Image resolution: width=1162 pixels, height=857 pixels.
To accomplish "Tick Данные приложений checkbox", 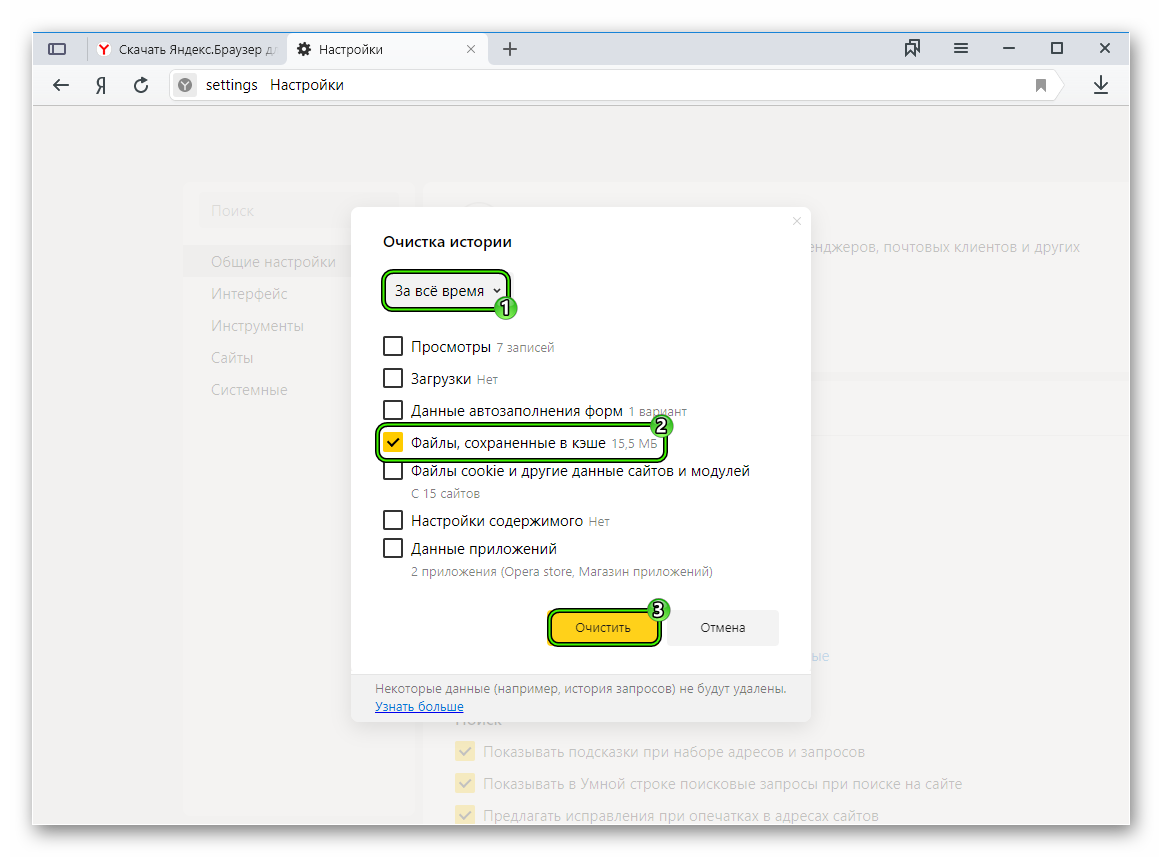I will pos(393,549).
